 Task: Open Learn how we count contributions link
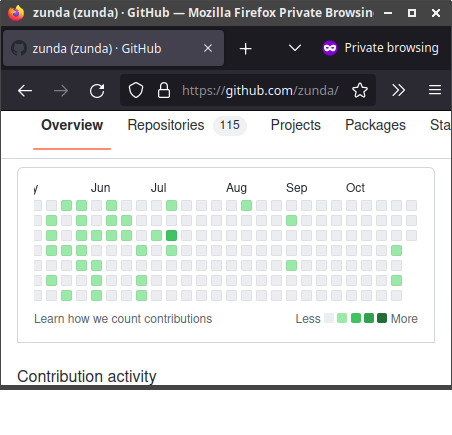tap(123, 319)
